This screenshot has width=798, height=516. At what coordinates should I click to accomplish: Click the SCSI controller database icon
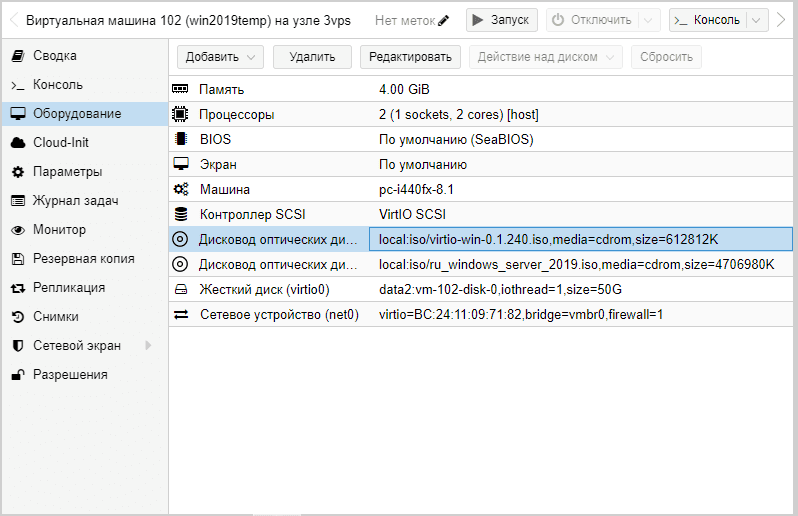tap(181, 214)
